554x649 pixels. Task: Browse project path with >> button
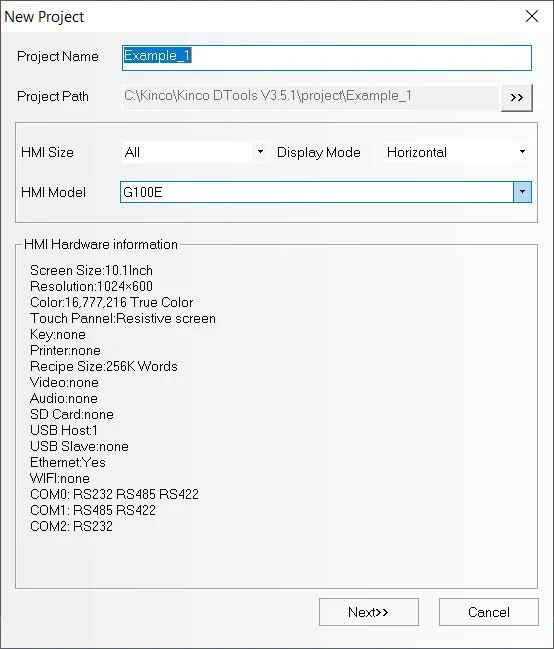pyautogui.click(x=516, y=98)
